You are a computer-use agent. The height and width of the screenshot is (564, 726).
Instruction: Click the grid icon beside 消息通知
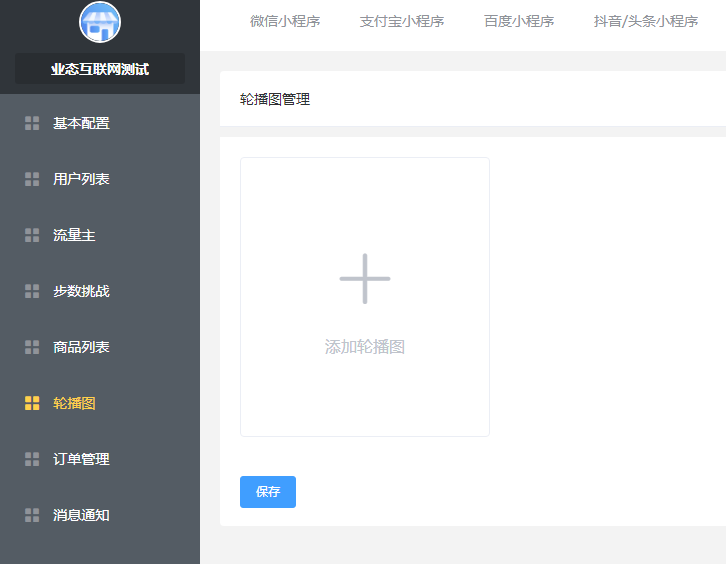[32, 515]
